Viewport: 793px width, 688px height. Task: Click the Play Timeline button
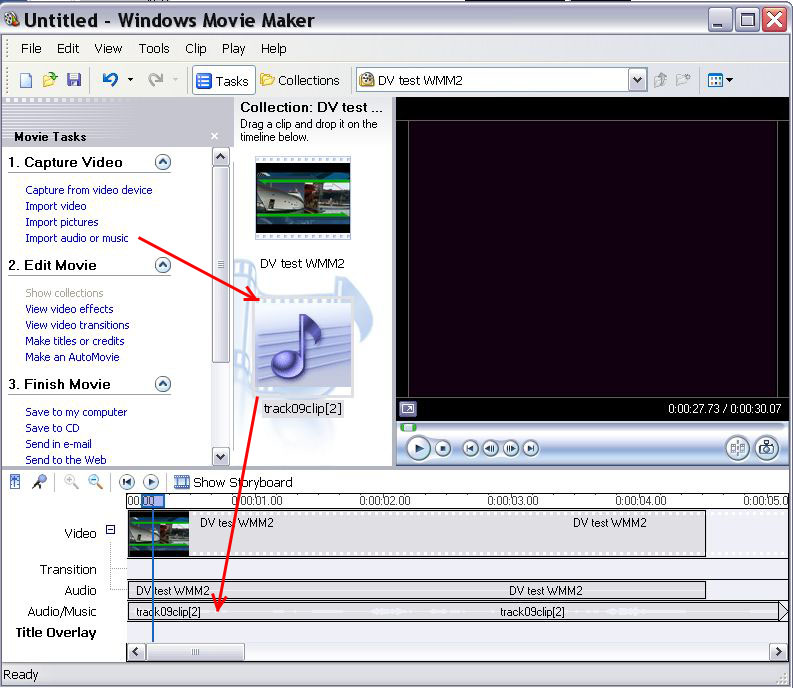point(151,482)
